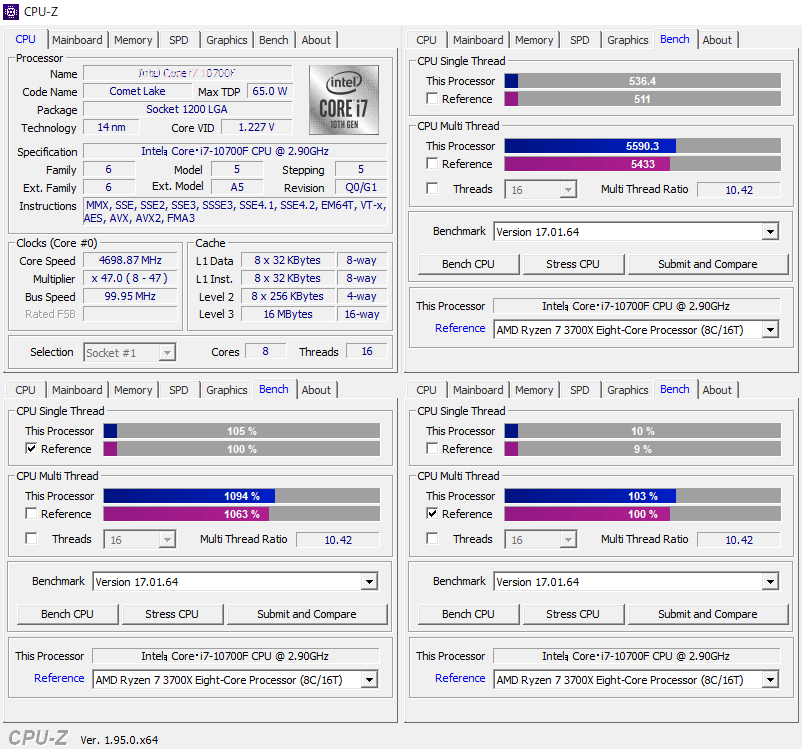This screenshot has height=749, width=802.
Task: Click the multi thread bar showing 5590.3
Action: point(642,146)
